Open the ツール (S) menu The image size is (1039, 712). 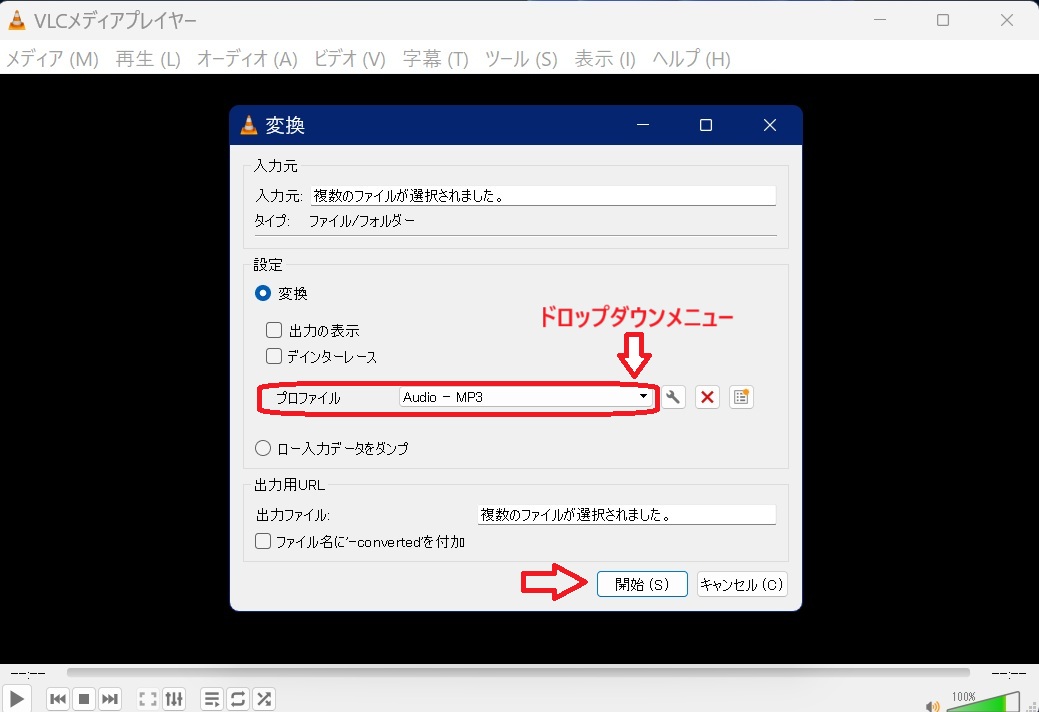tap(521, 59)
